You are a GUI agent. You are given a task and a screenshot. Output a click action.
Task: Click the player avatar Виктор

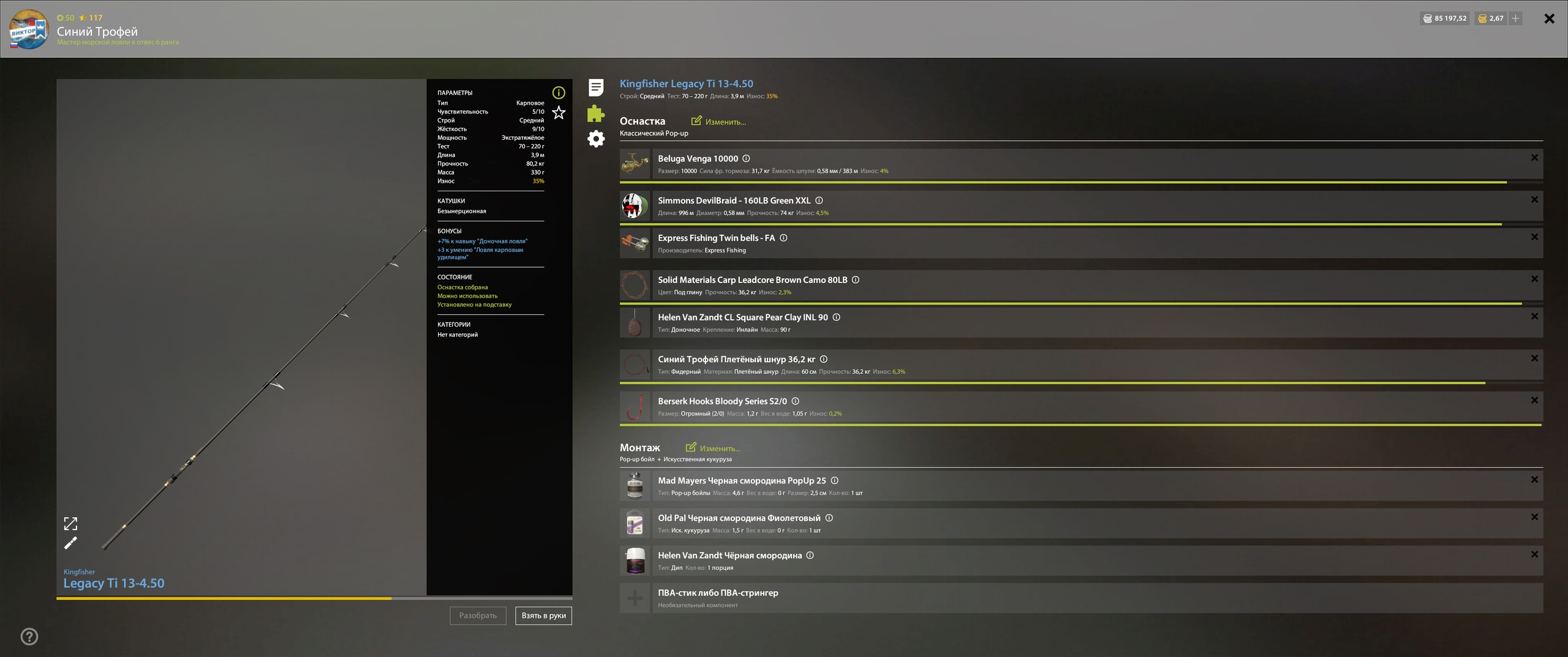coord(28,29)
